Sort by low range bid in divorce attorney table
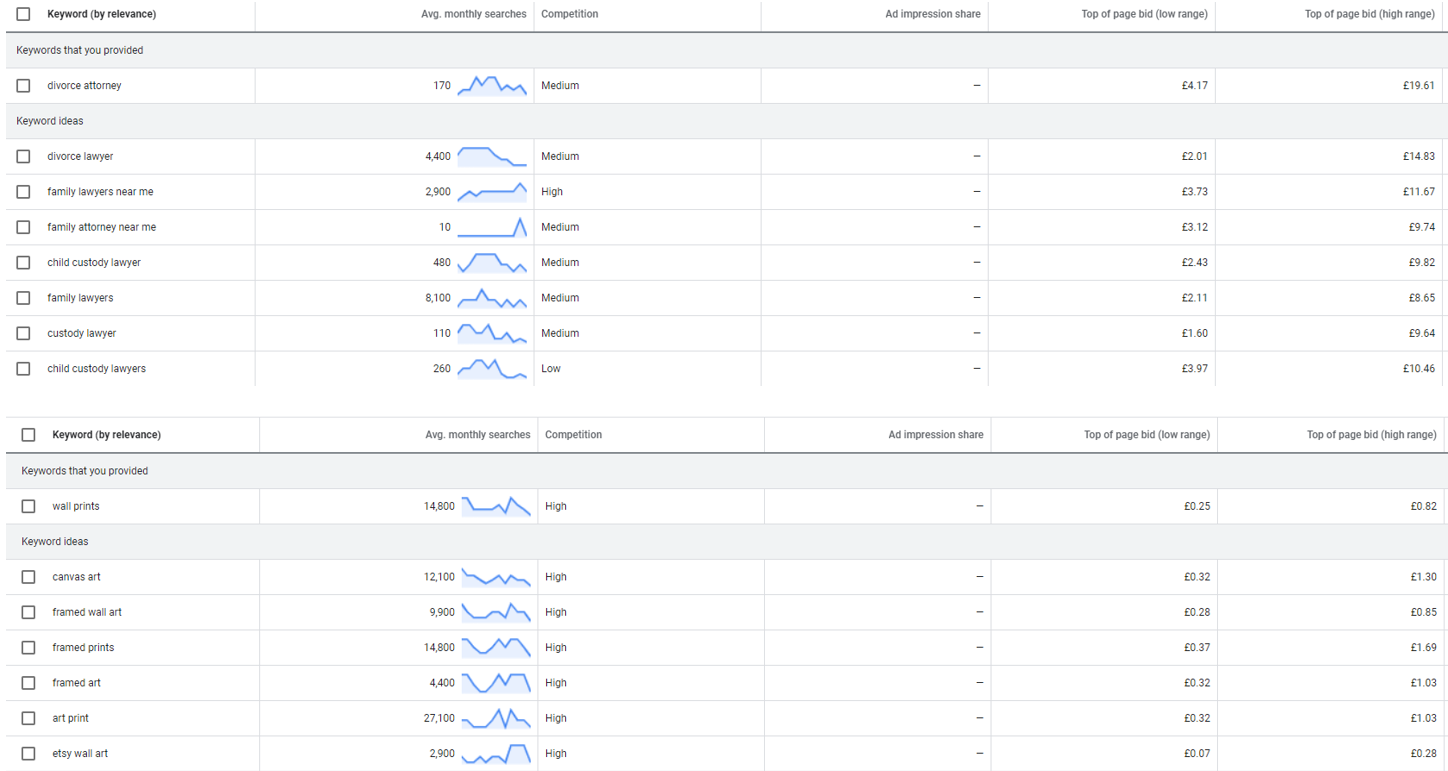Screen dimensions: 1448x771 coord(1144,15)
